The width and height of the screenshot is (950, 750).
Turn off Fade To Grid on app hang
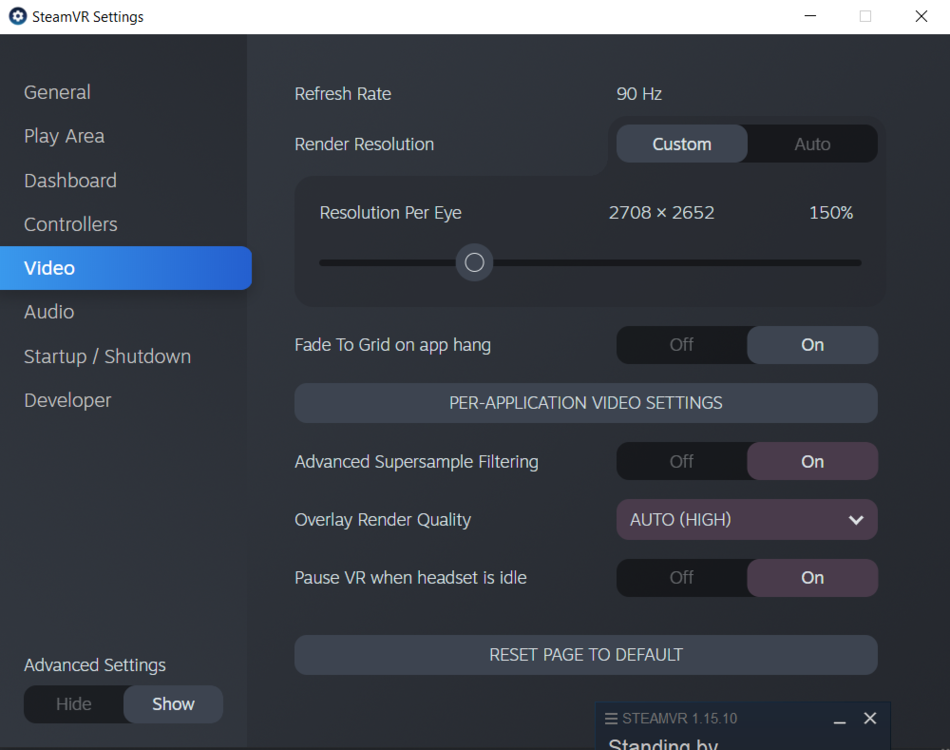point(681,344)
